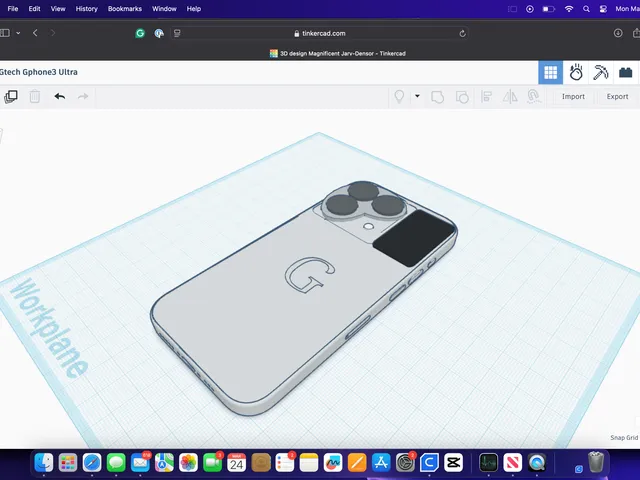Image resolution: width=640 pixels, height=480 pixels.
Task: Open the History menu
Action: (x=87, y=9)
